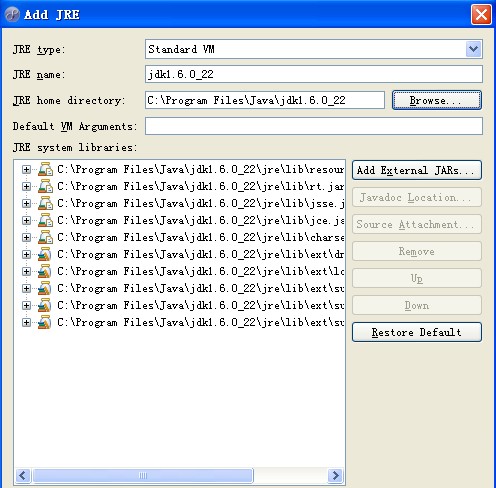
Task: Click the Remove button
Action: point(417,251)
